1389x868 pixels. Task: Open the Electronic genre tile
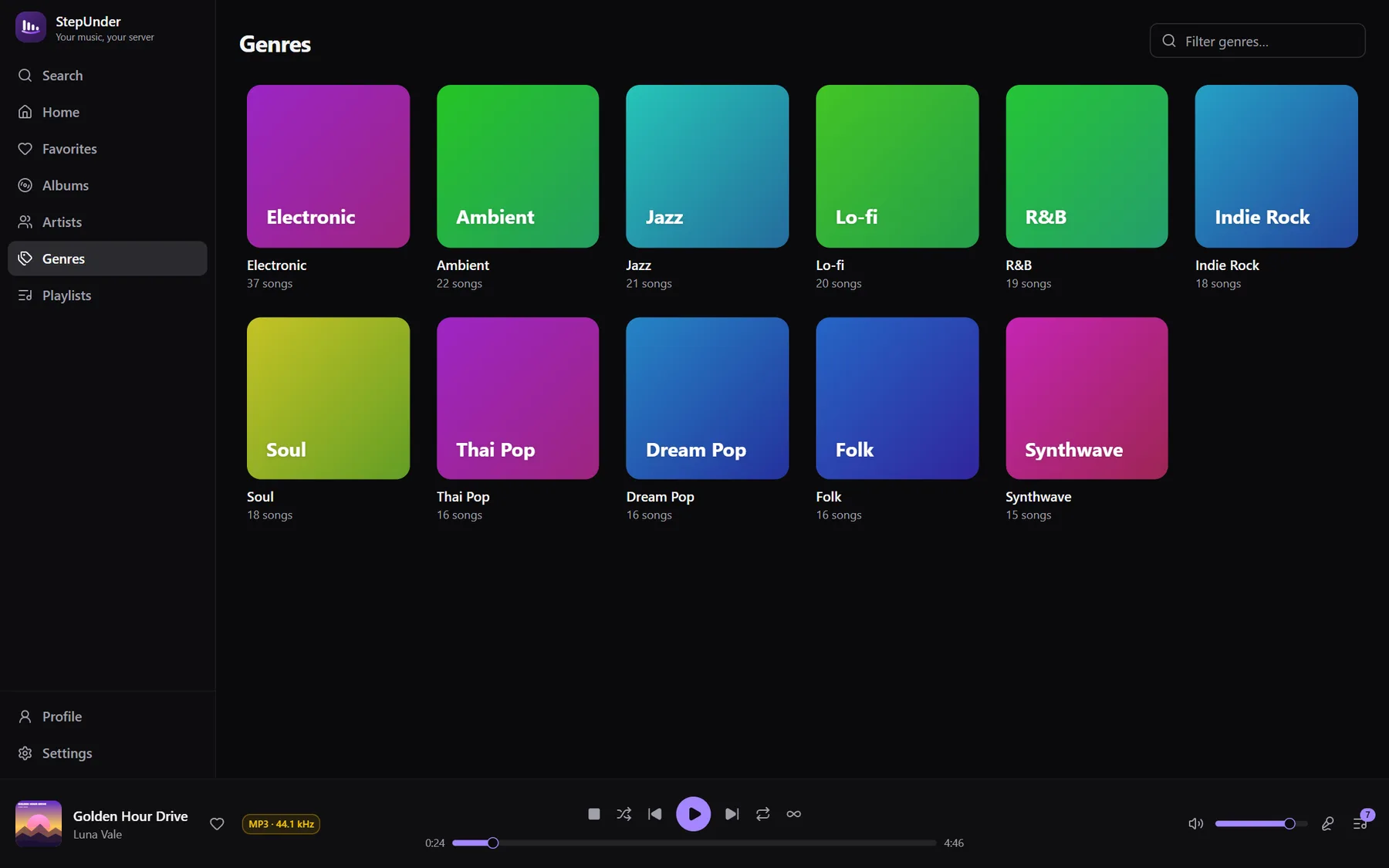[328, 166]
